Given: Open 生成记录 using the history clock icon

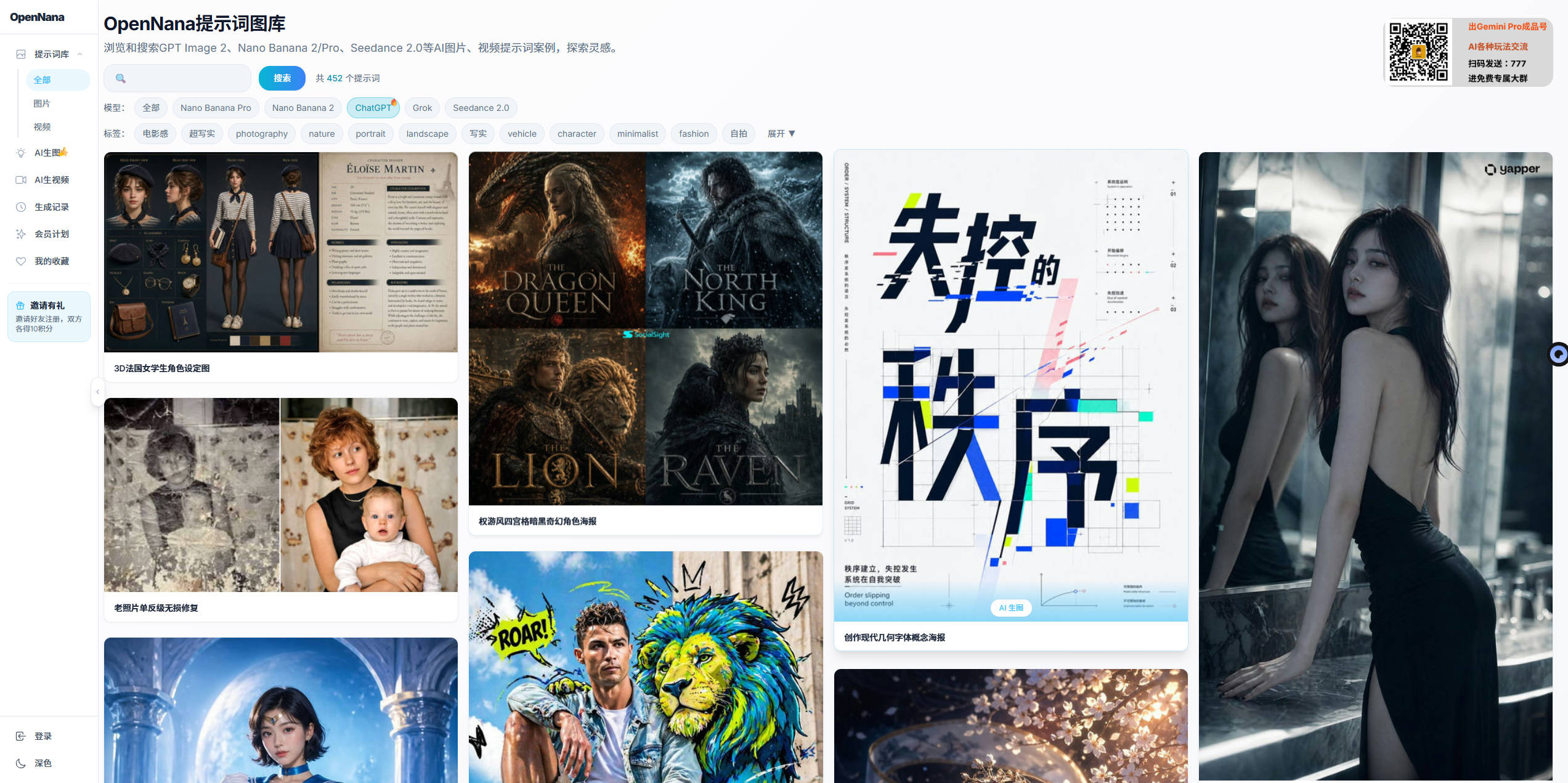Looking at the screenshot, I should pyautogui.click(x=20, y=206).
